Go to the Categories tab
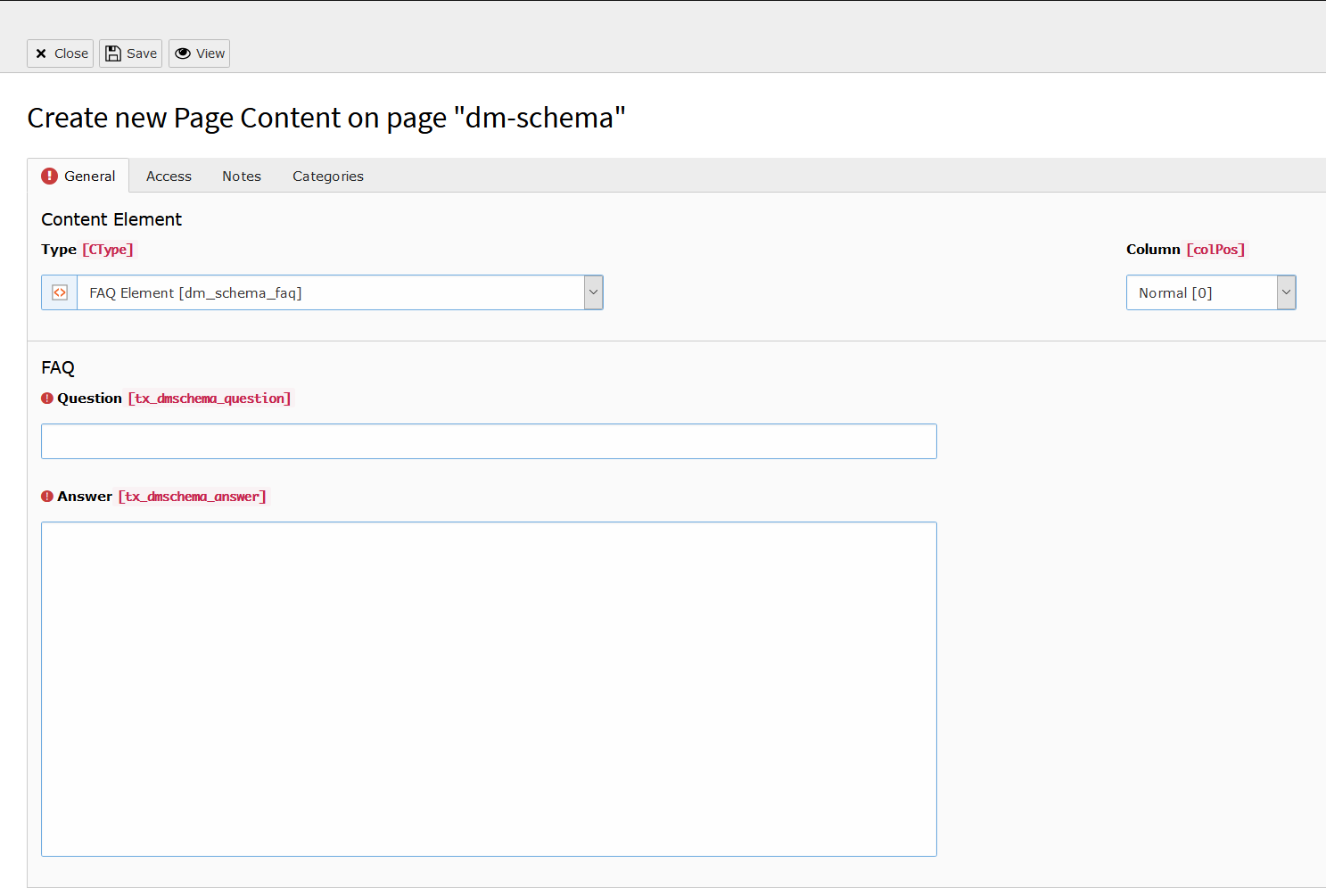The width and height of the screenshot is (1326, 896). (328, 177)
